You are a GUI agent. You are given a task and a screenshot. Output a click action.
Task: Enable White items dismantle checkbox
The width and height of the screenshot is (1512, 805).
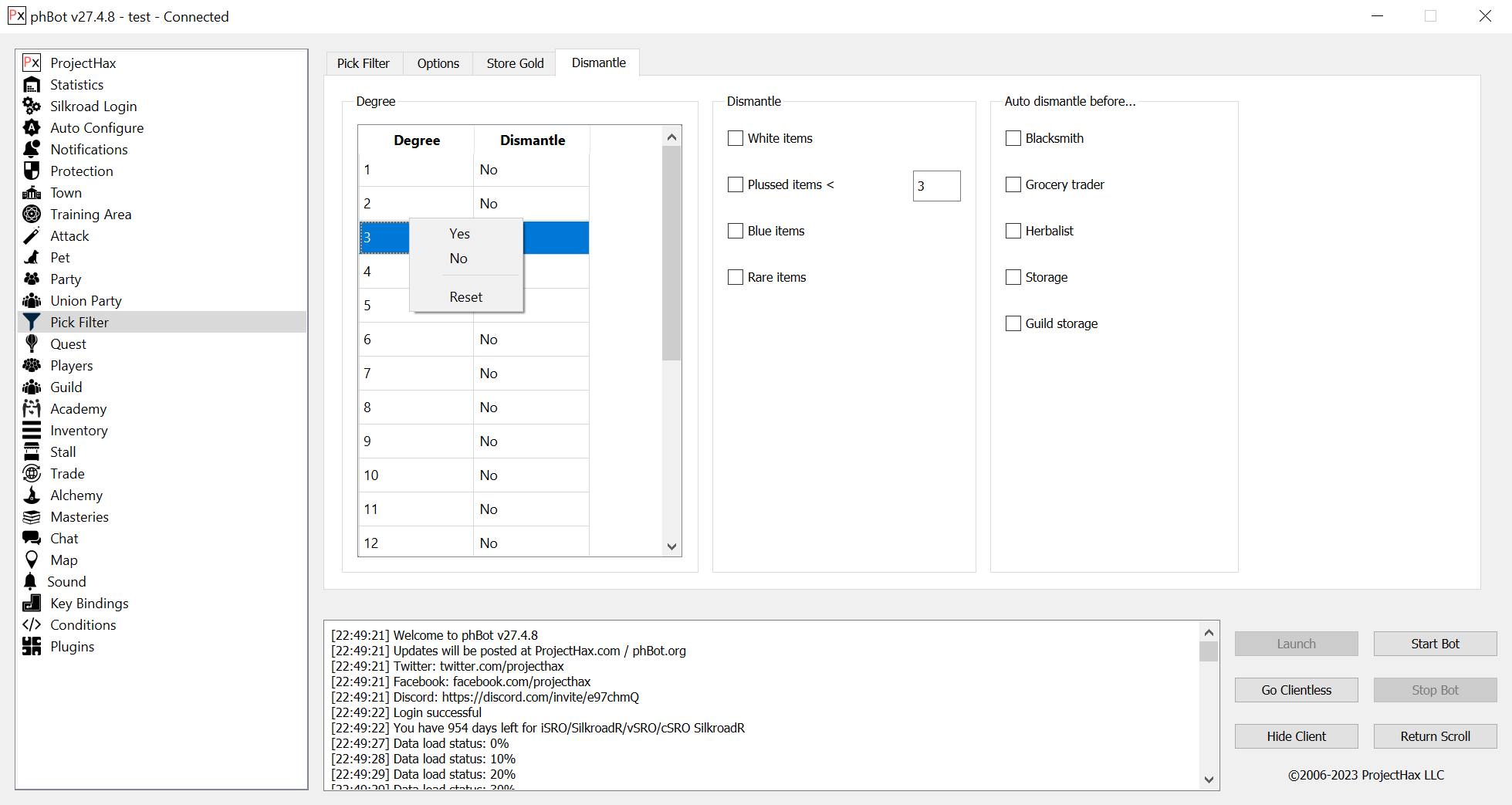(736, 138)
